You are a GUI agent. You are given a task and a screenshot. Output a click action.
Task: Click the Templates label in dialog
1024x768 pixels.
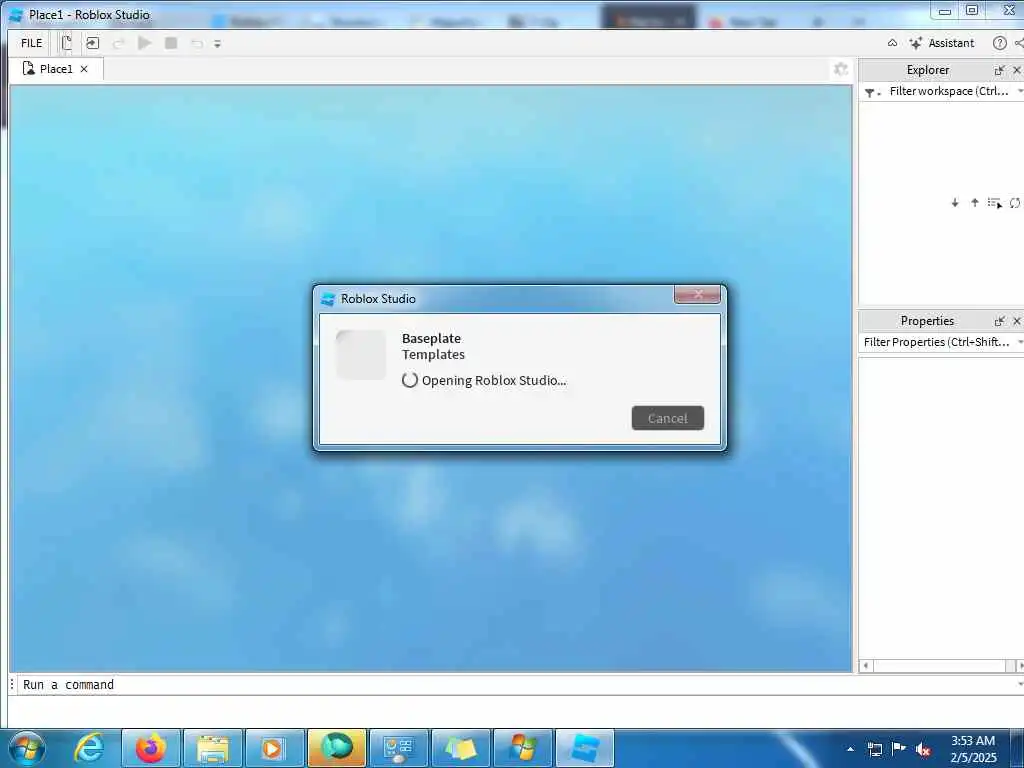433,355
